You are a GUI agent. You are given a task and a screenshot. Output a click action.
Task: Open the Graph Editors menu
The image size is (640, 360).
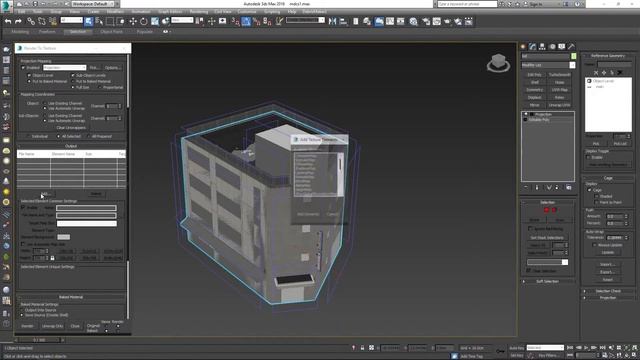(170, 12)
